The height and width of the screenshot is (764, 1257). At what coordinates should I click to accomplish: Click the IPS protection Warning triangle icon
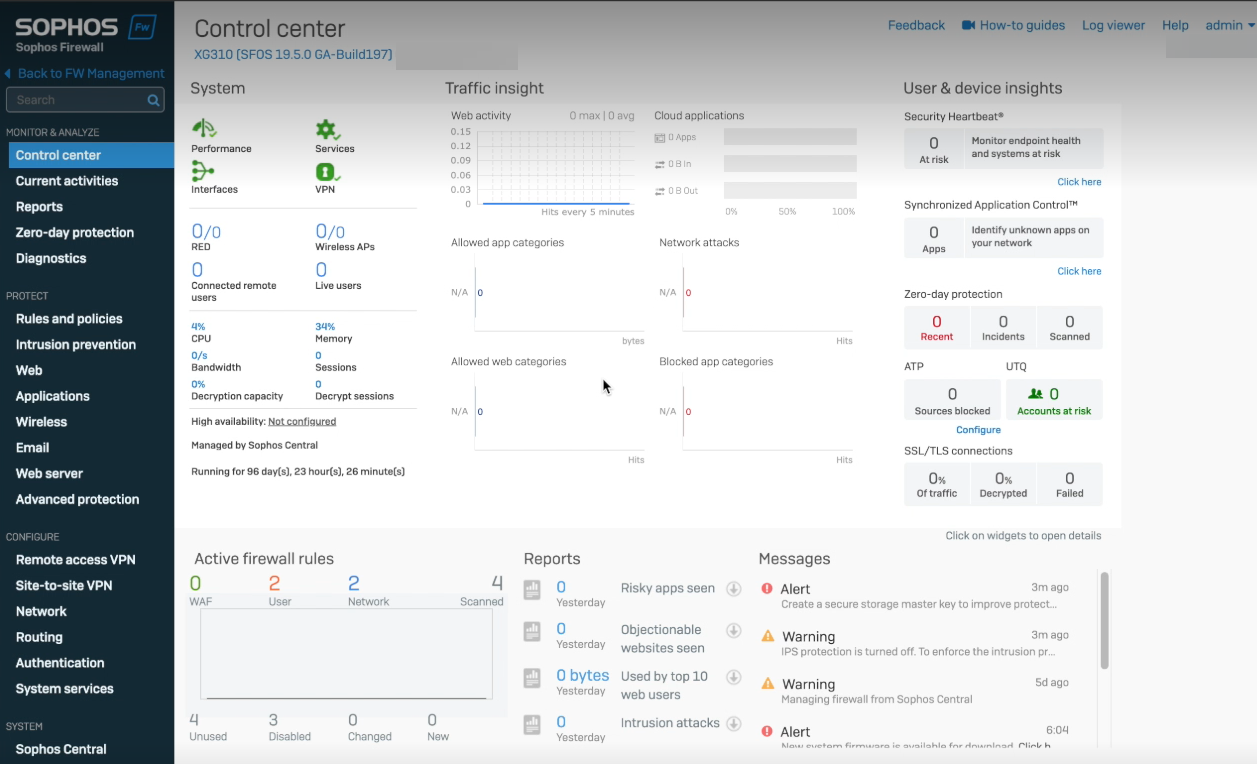(x=767, y=636)
